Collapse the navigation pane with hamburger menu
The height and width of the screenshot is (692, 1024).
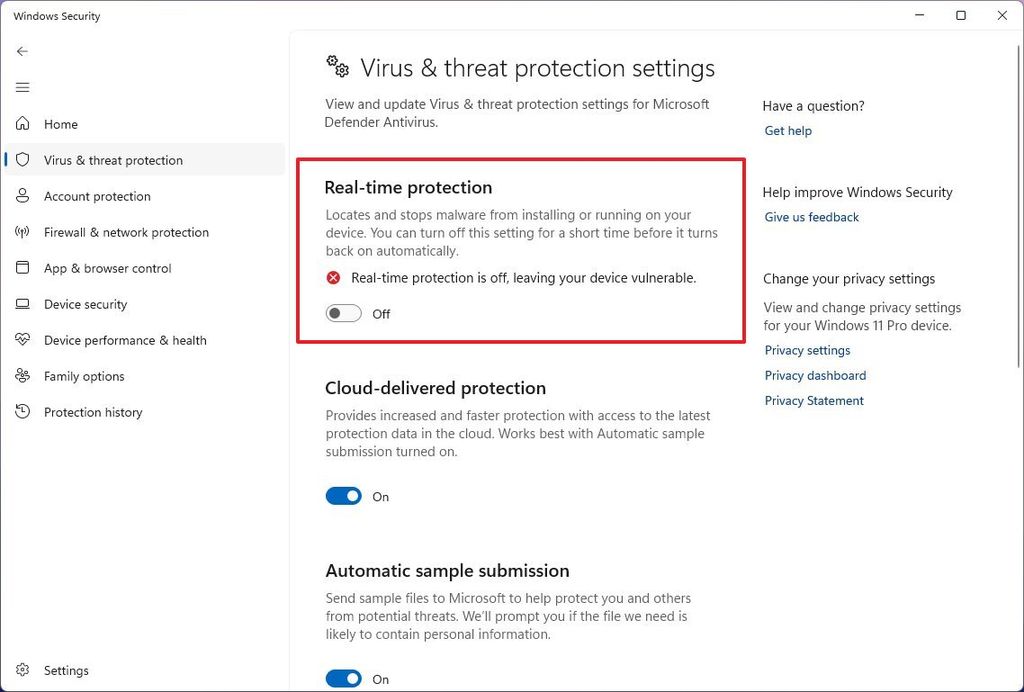[x=22, y=87]
